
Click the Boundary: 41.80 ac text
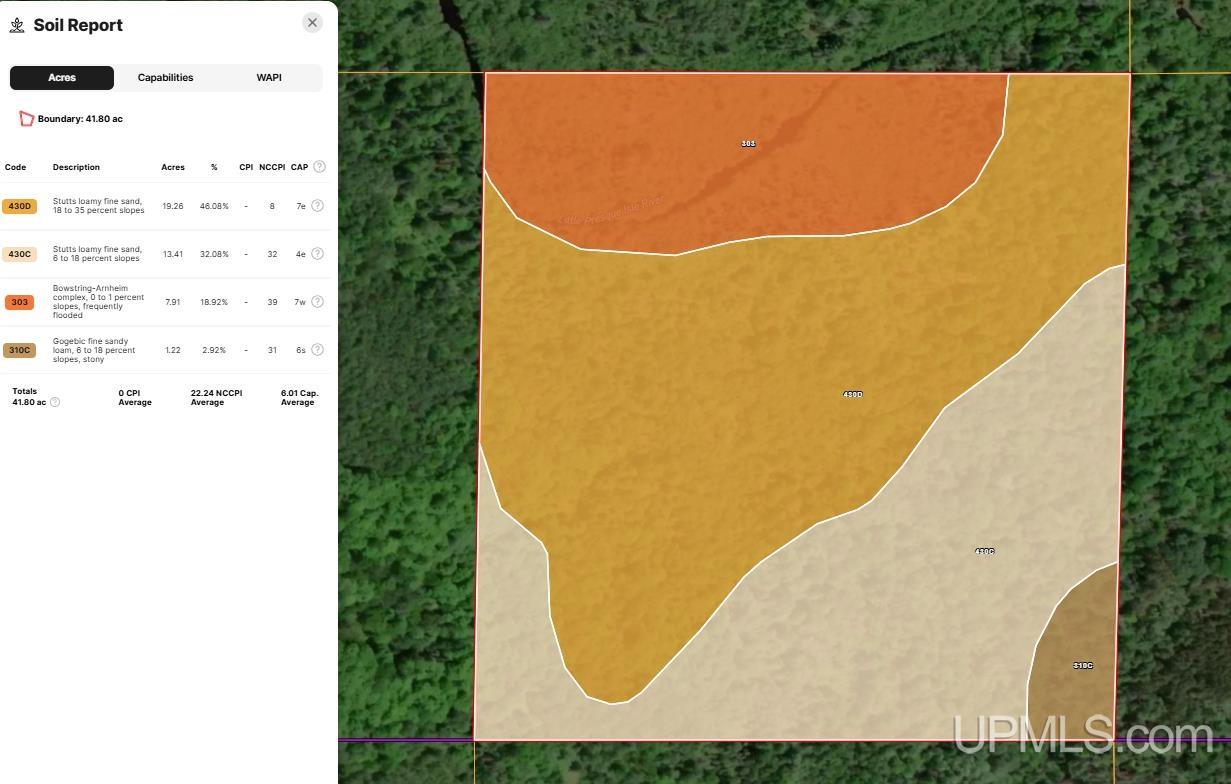(80, 119)
